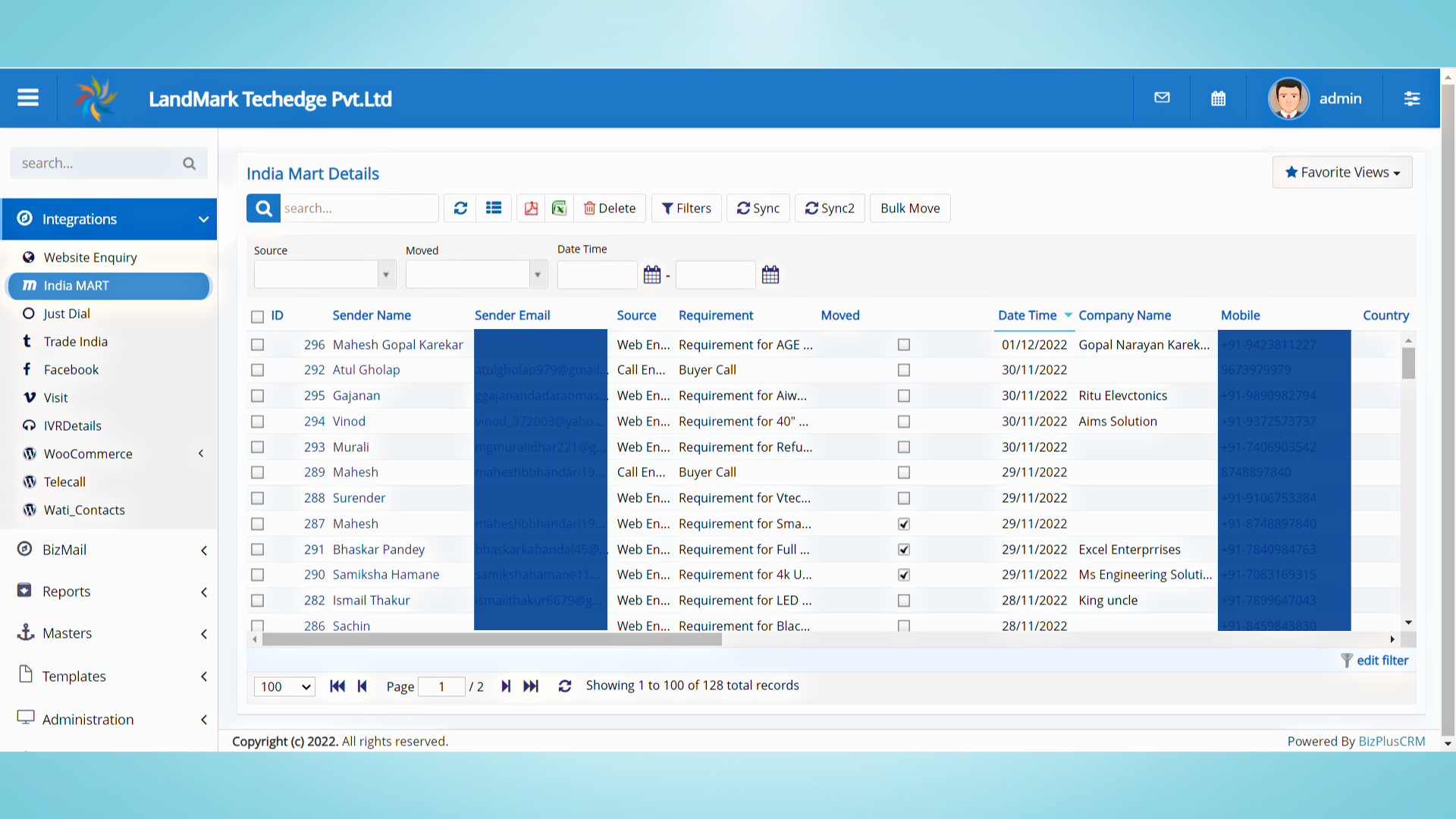Open the Favorite Views dropdown
The width and height of the screenshot is (1456, 819).
pos(1341,172)
